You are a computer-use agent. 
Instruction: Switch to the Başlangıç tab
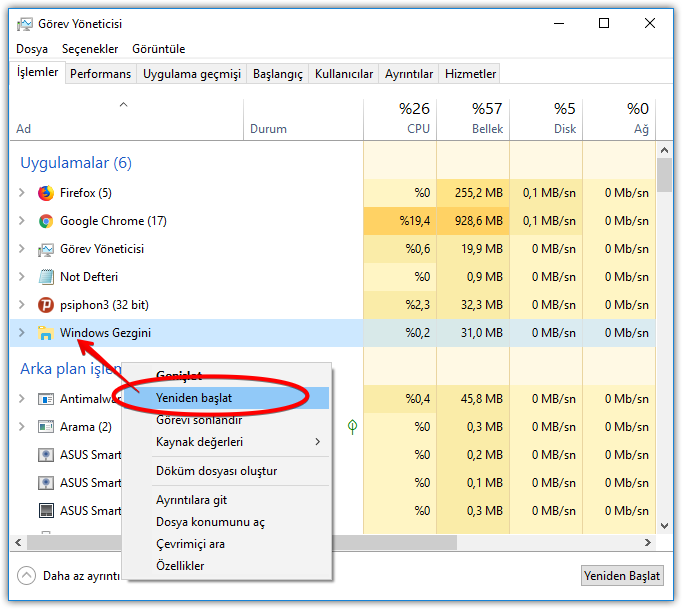tap(278, 74)
